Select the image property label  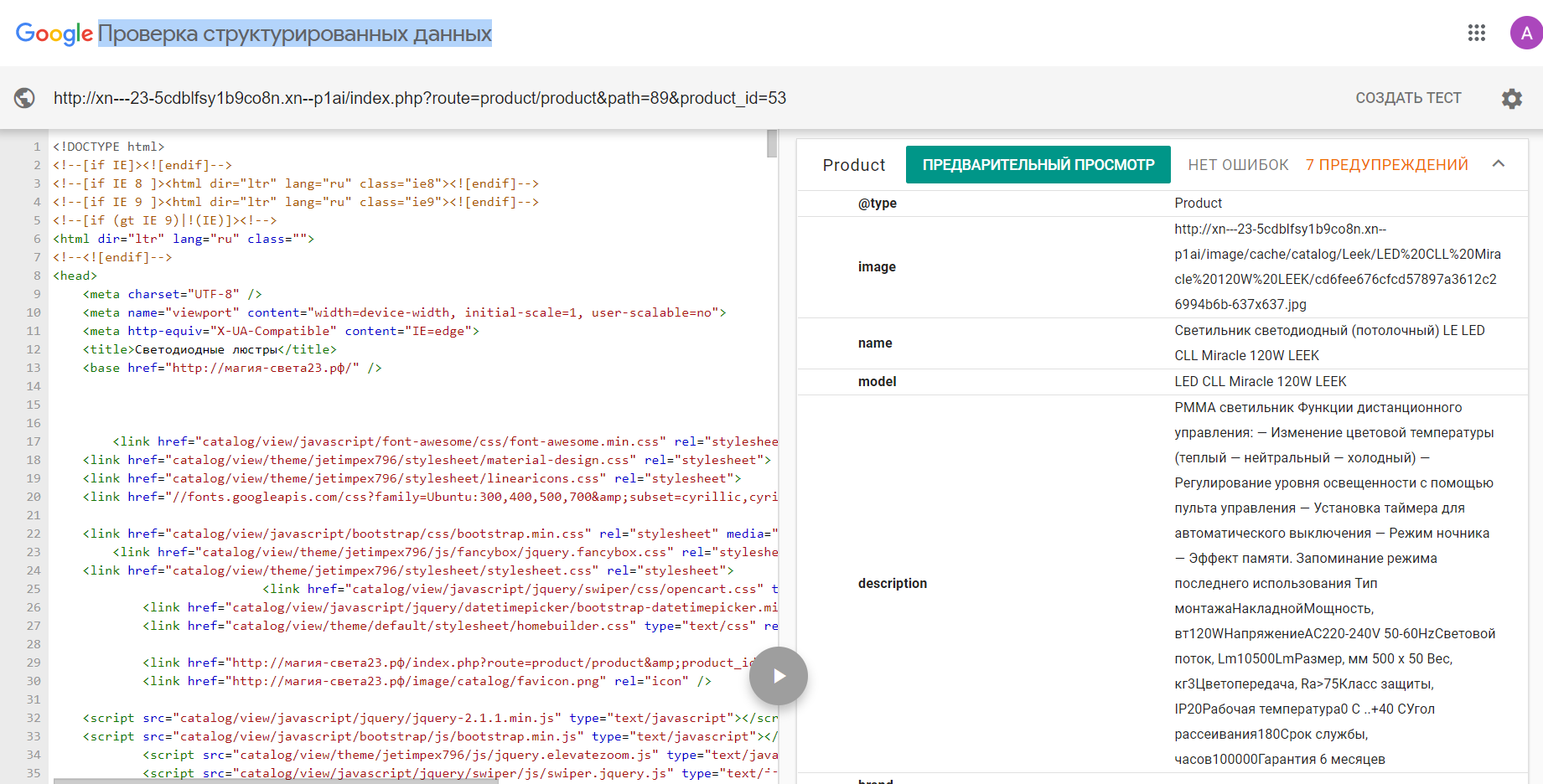coord(877,266)
